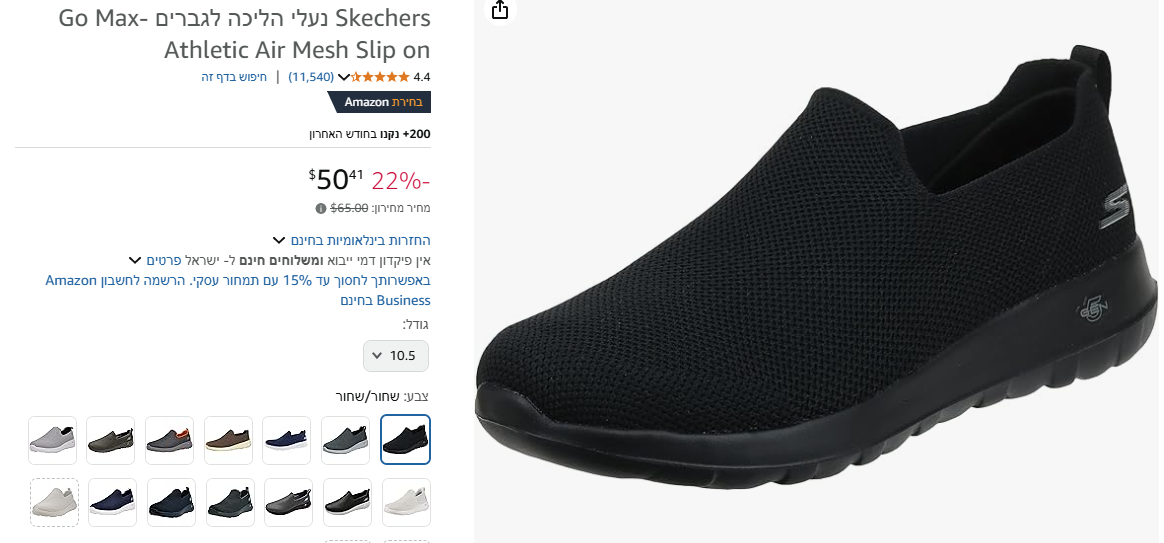Select the black/black shoe color swatch
Image resolution: width=1164 pixels, height=543 pixels.
405,440
